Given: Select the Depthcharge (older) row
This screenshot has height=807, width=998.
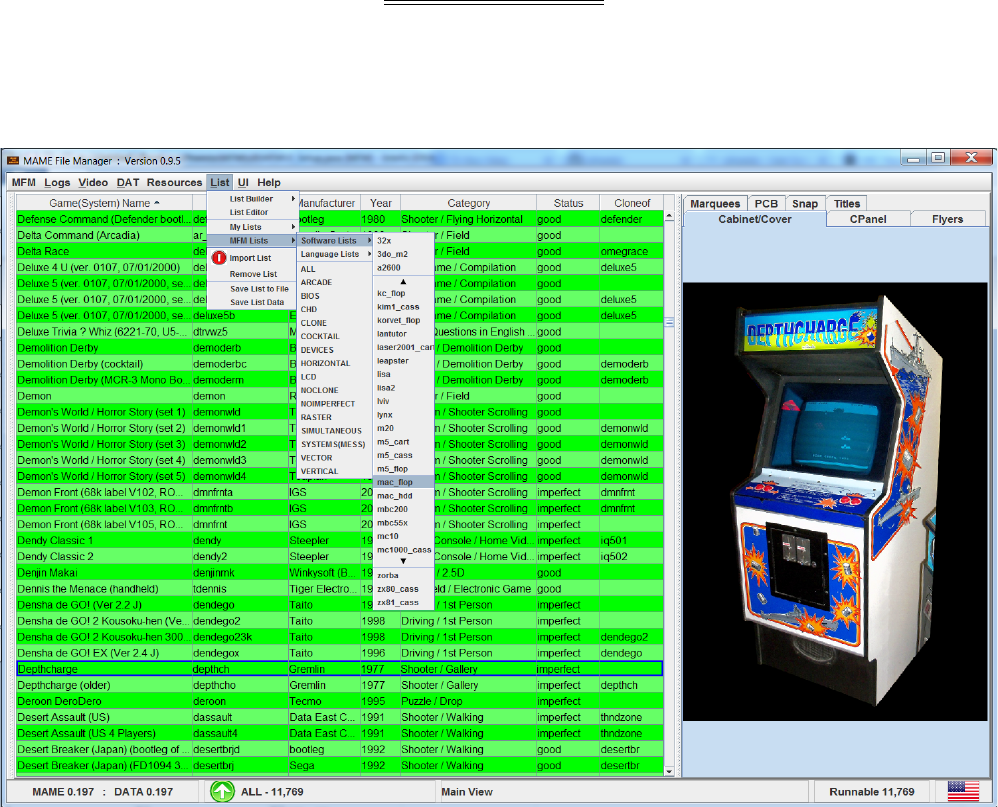Looking at the screenshot, I should (x=339, y=685).
